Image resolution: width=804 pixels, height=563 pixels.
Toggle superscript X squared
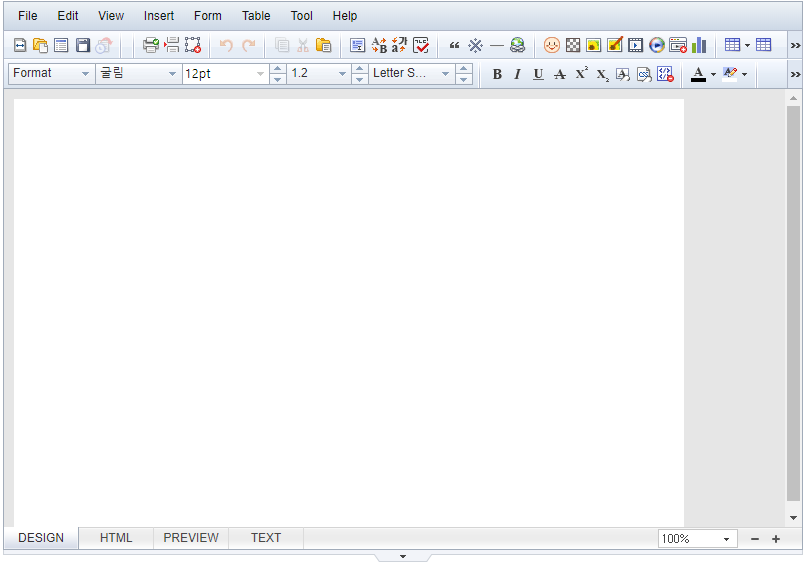(x=581, y=73)
